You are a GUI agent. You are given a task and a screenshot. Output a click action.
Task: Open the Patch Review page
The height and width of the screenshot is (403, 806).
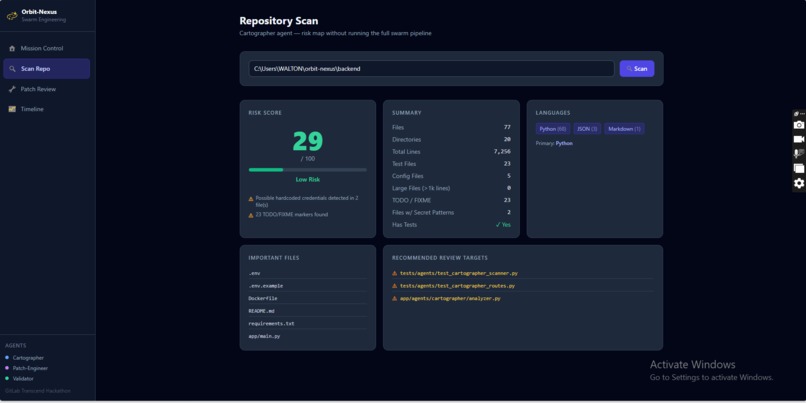(x=47, y=89)
